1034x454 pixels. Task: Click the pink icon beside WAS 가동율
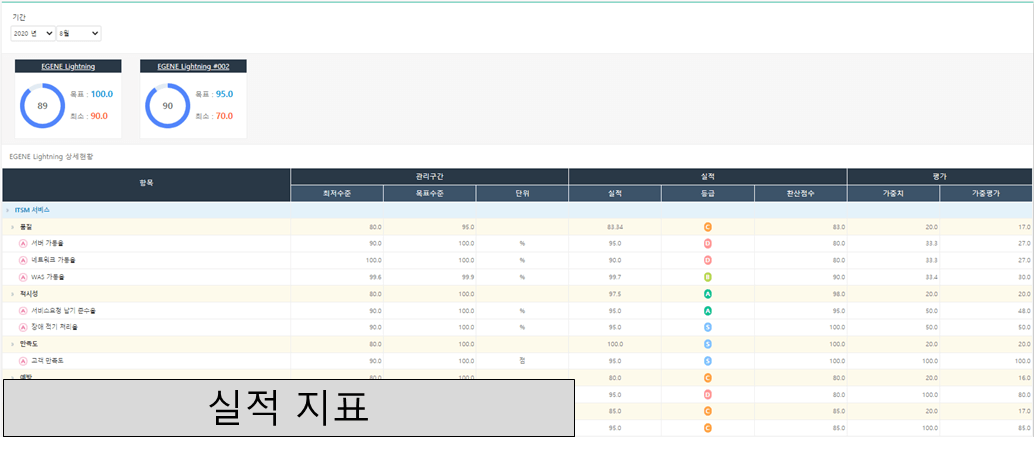click(x=23, y=277)
